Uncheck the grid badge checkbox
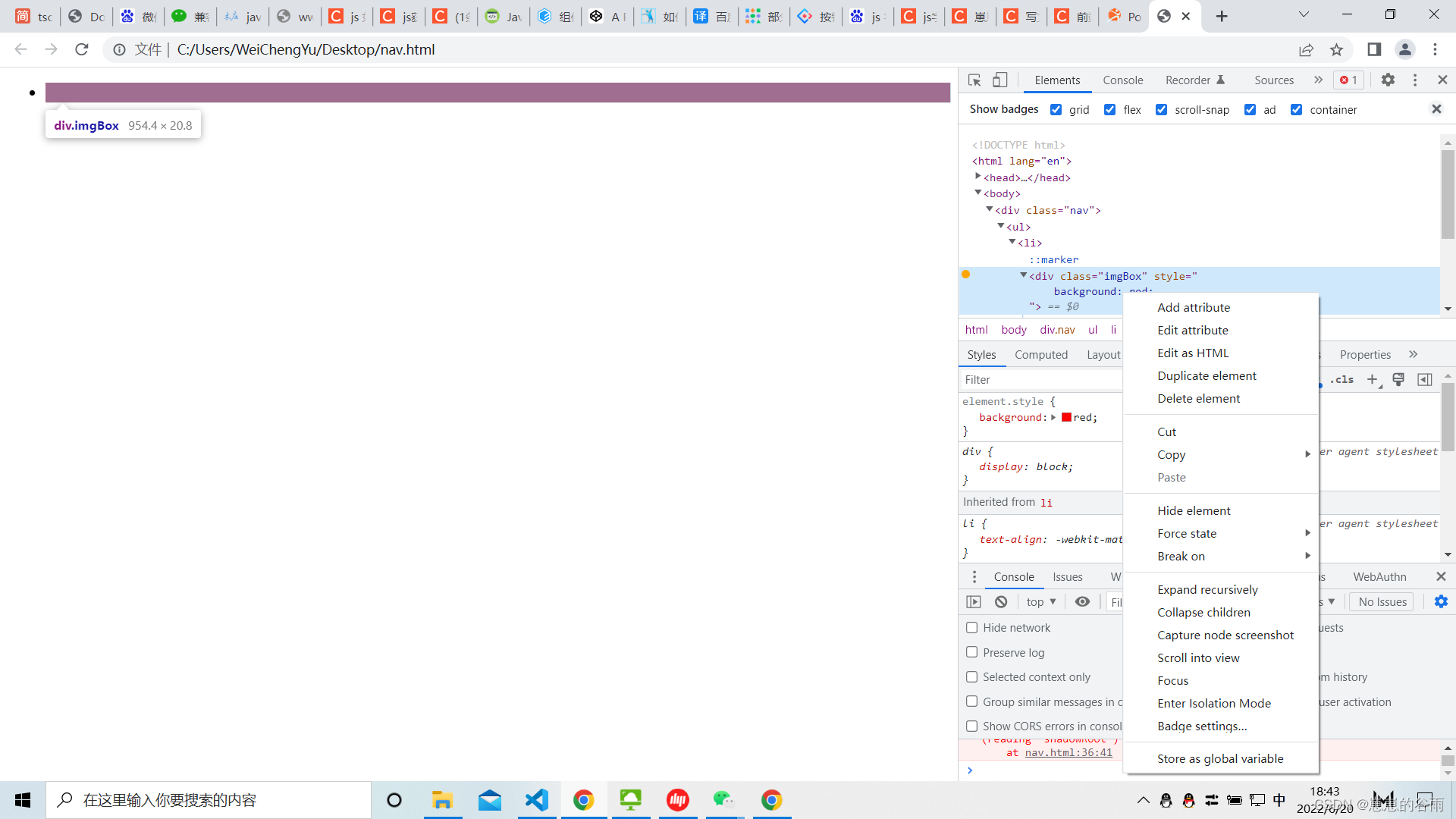1456x819 pixels. (1056, 109)
